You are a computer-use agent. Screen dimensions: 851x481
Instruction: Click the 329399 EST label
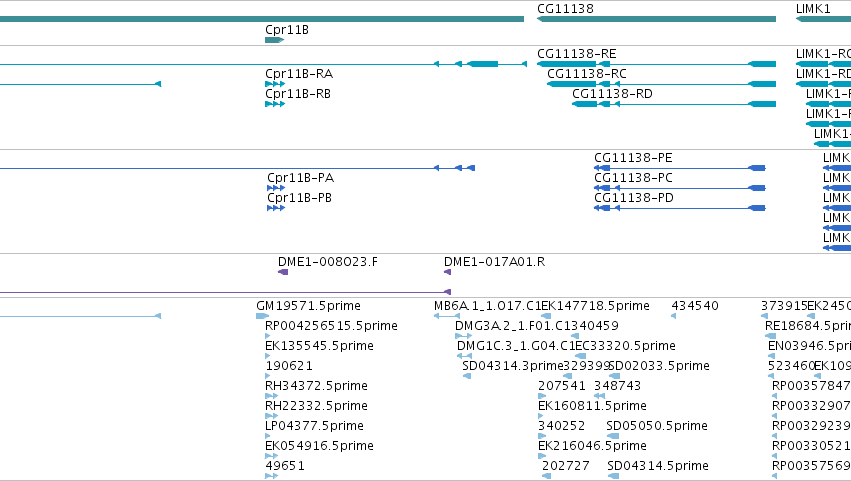pyautogui.click(x=587, y=366)
